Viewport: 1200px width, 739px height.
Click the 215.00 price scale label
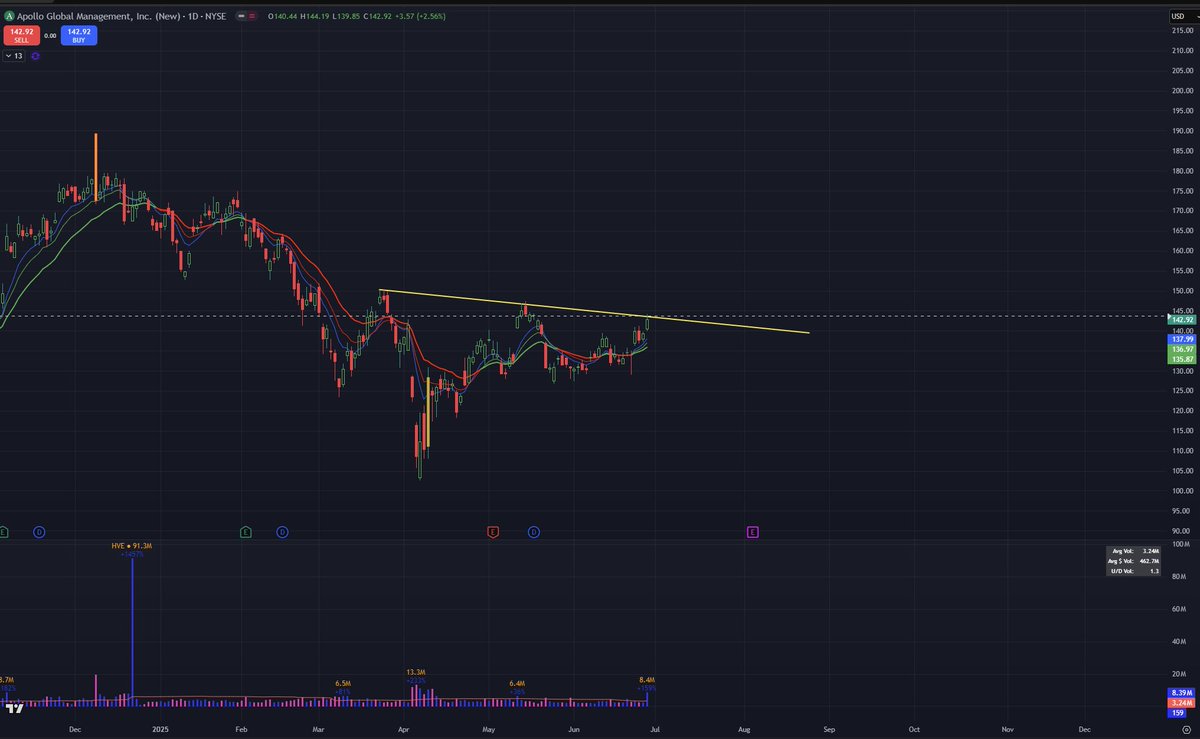[1183, 32]
